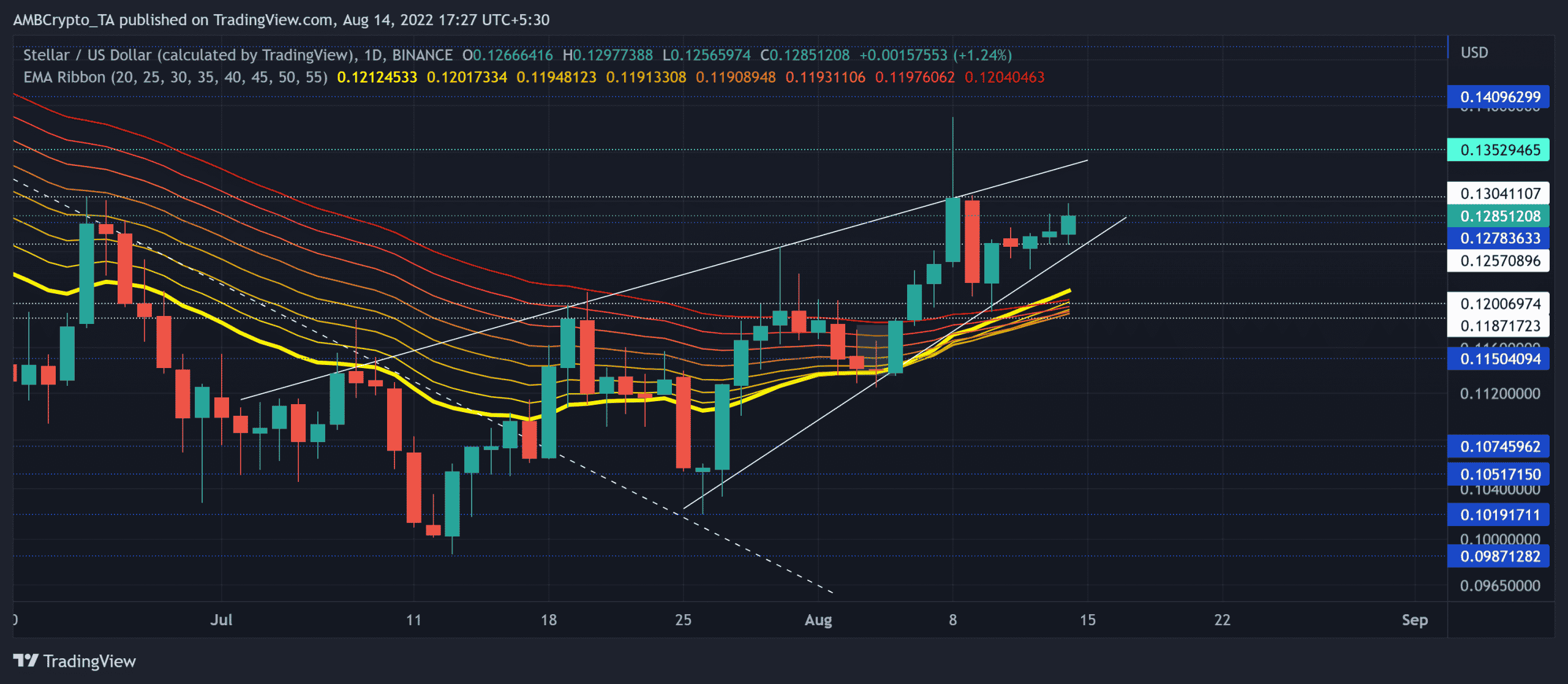The width and height of the screenshot is (1568, 684).
Task: Click the 0.09650000 axis value
Action: point(1500,586)
